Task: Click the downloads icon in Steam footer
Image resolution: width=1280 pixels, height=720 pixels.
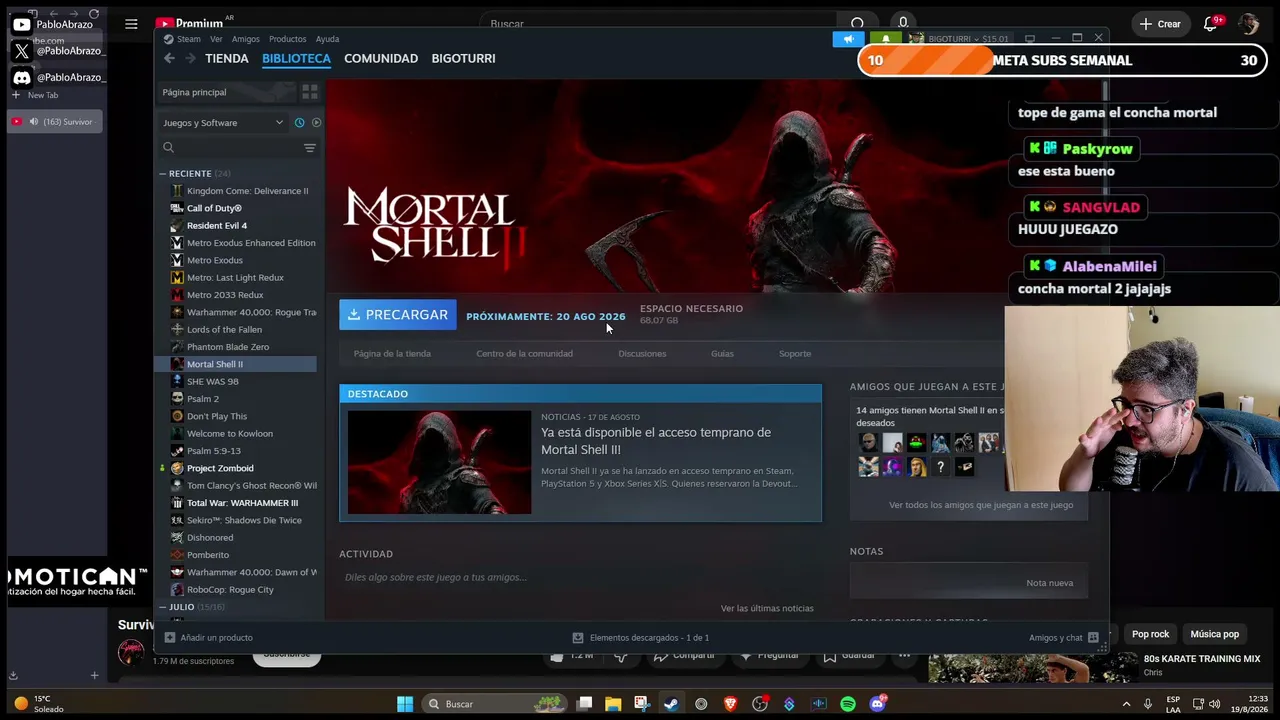Action: (x=577, y=637)
